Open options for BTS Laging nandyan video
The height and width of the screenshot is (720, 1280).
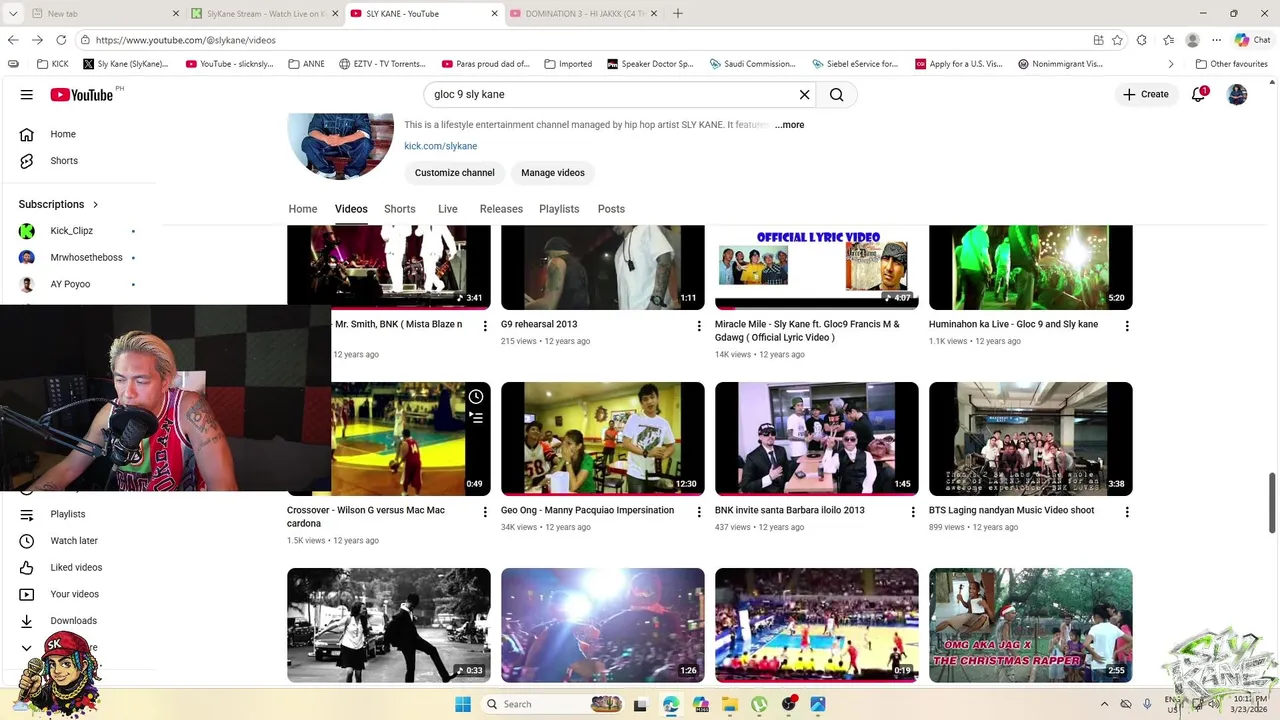pos(1127,512)
